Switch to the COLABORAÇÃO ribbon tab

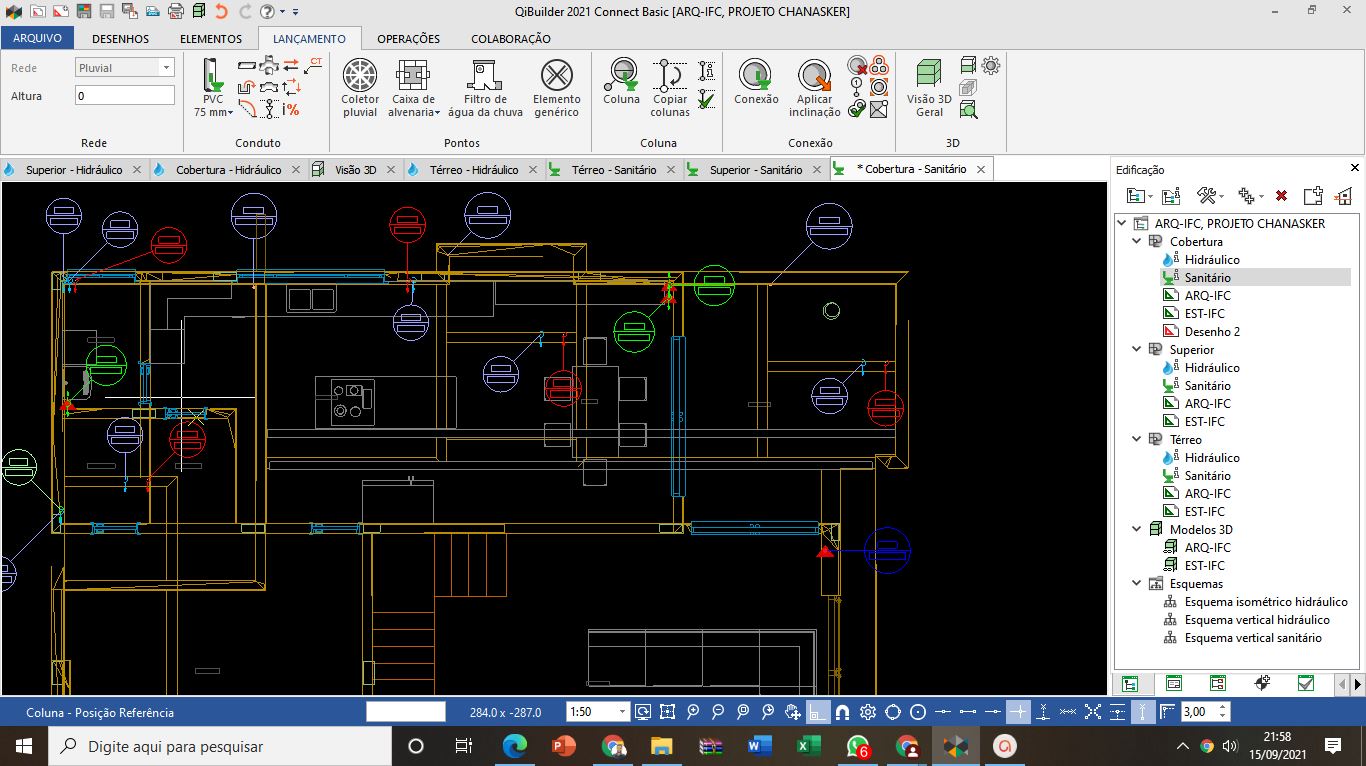(x=511, y=38)
